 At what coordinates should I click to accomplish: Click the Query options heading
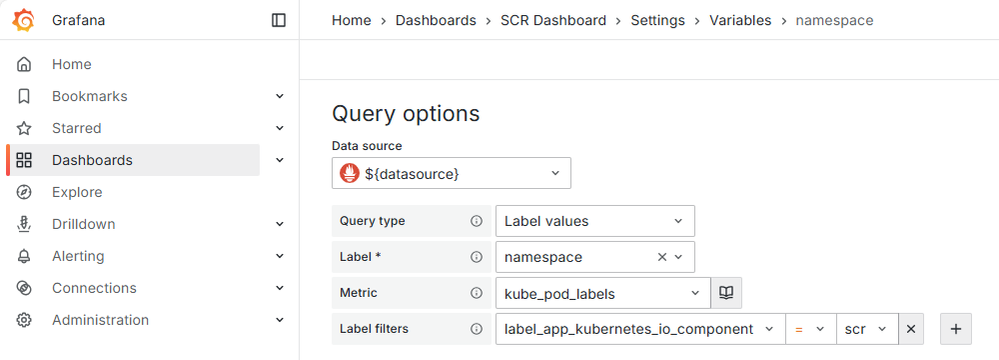pyautogui.click(x=406, y=114)
